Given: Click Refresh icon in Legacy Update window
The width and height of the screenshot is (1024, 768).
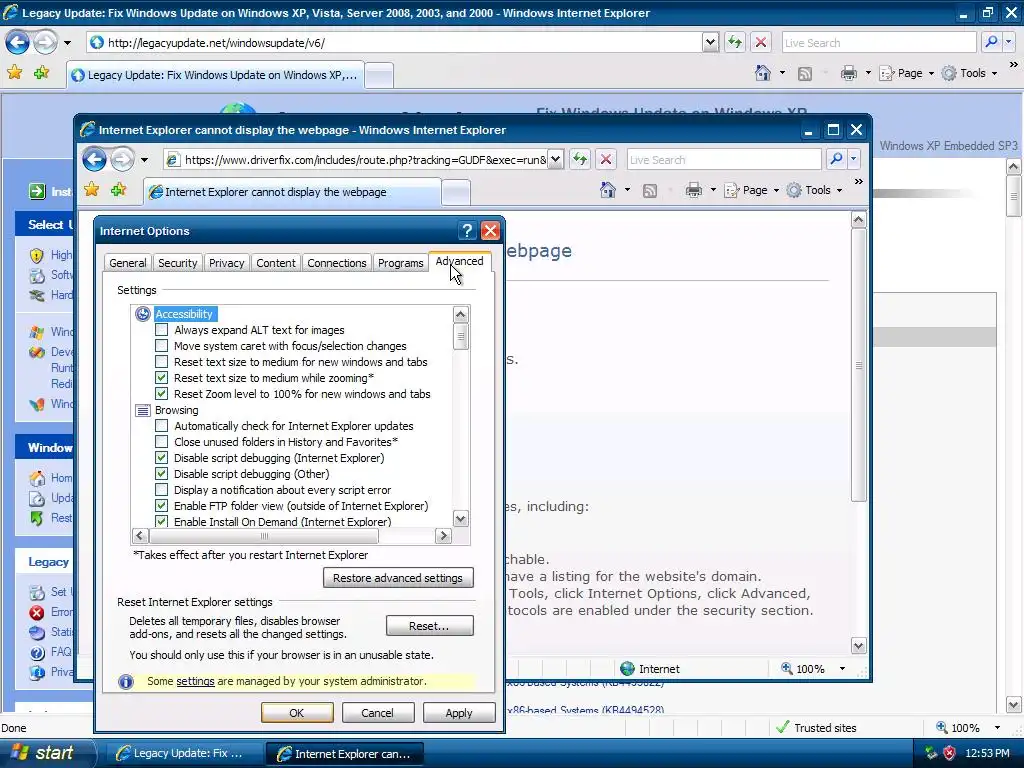Looking at the screenshot, I should (x=735, y=42).
